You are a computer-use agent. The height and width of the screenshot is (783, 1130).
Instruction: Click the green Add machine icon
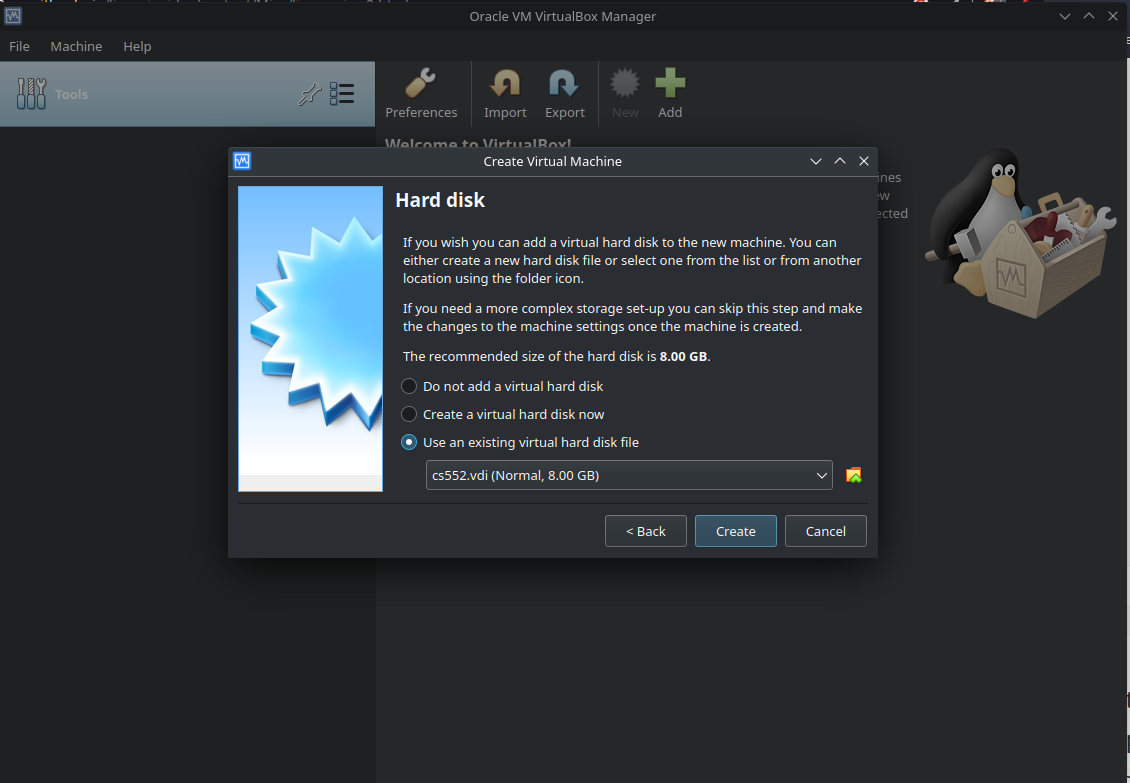pyautogui.click(x=670, y=93)
